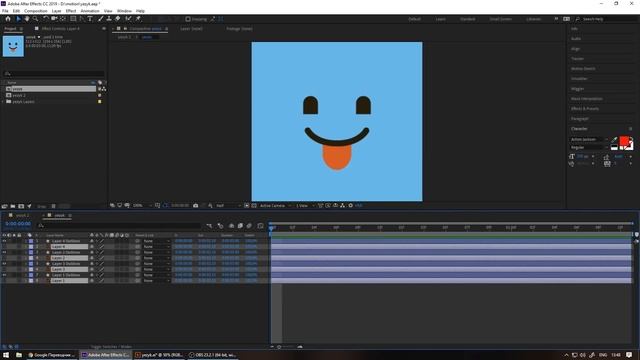Screen dimensions: 640x360
Task: Open the File menu
Action: tap(5, 11)
